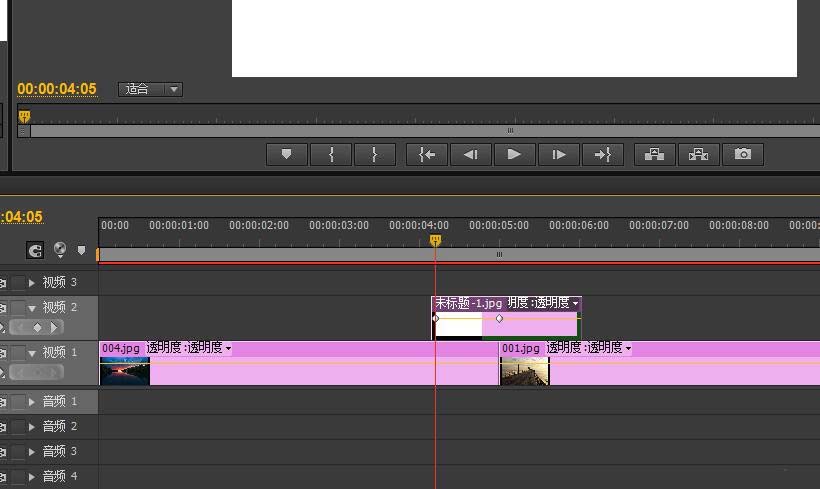Select the 视频 3 track label
The height and width of the screenshot is (489, 820).
(x=60, y=282)
